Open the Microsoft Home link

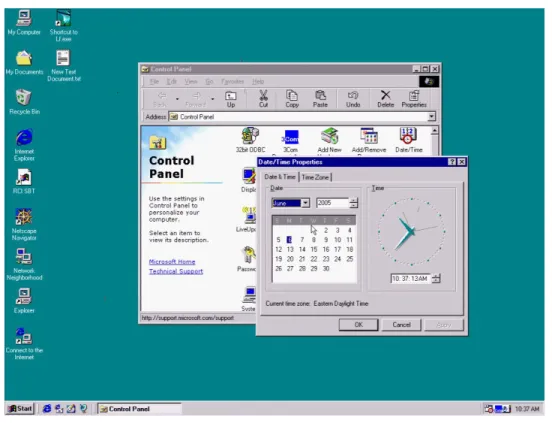[x=172, y=262]
